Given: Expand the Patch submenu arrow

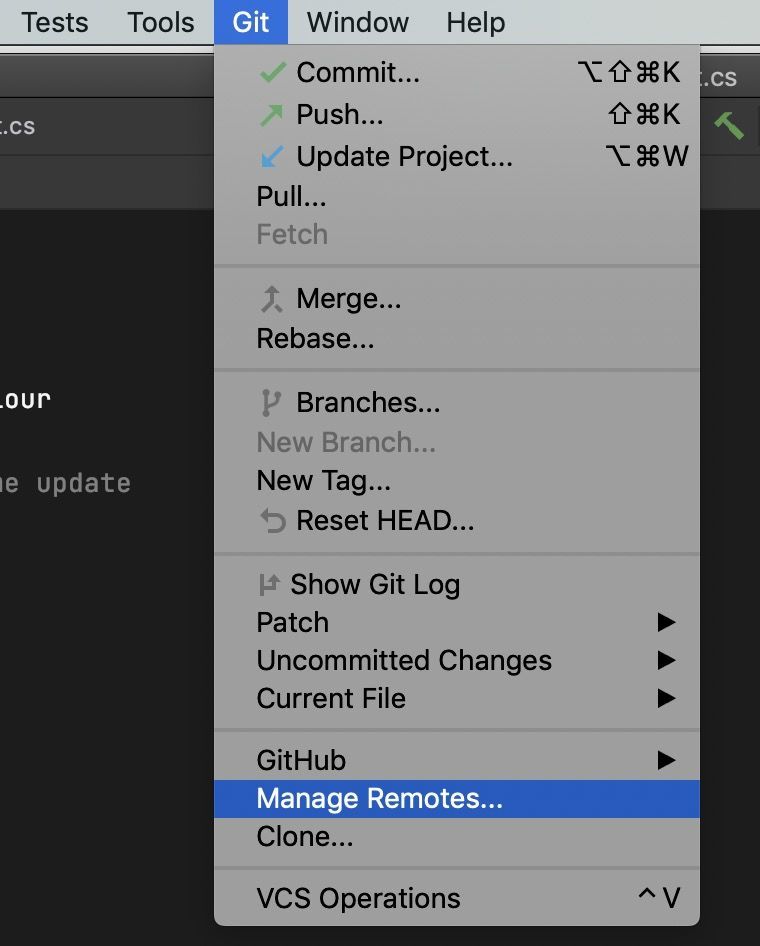Looking at the screenshot, I should pos(666,622).
